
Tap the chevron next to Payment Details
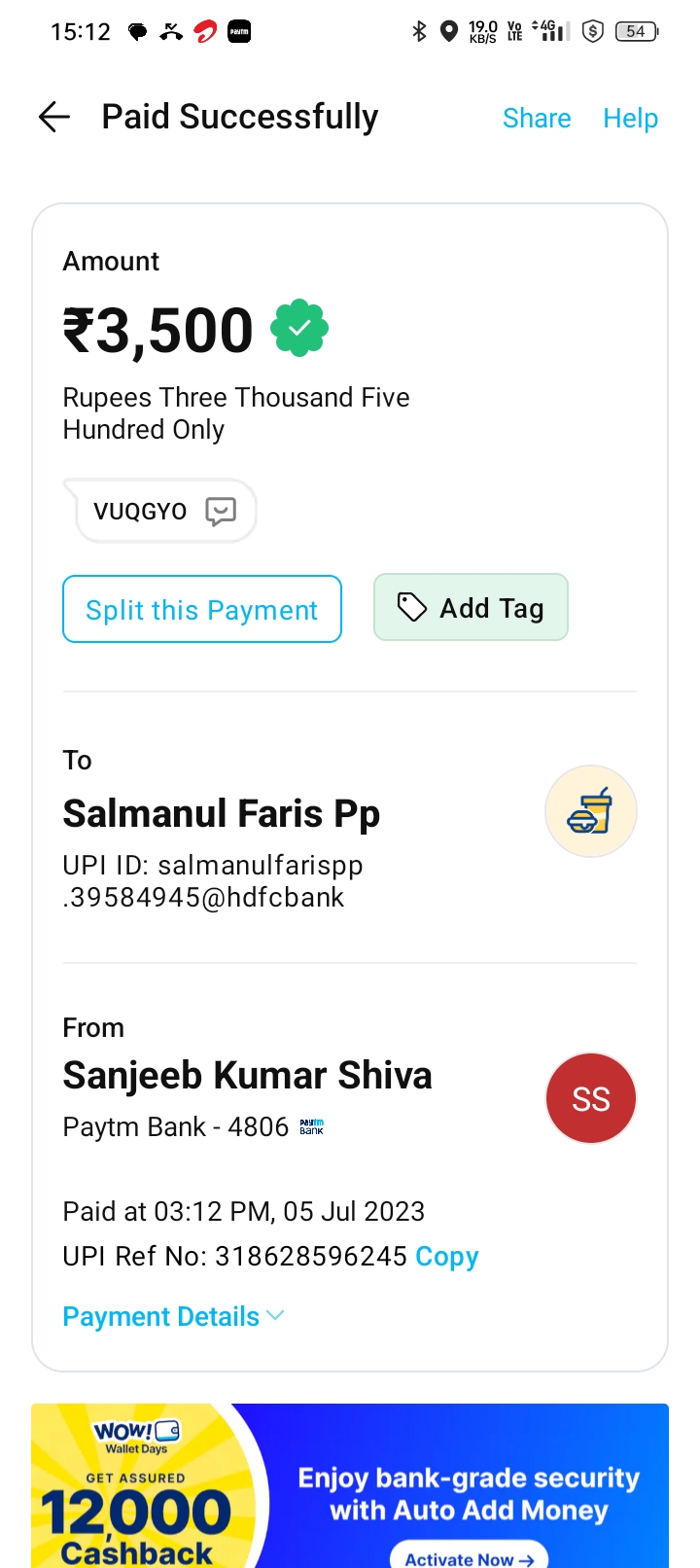275,1315
